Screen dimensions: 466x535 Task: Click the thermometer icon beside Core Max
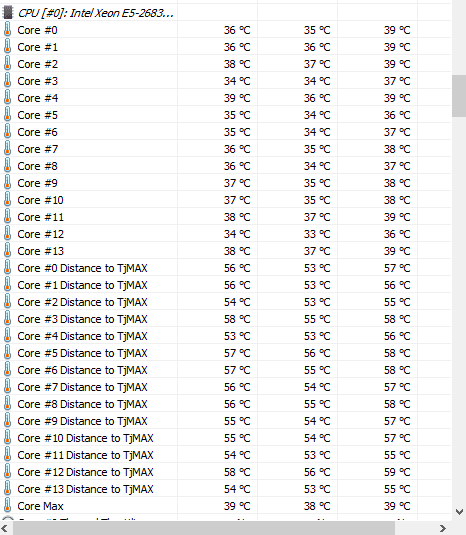(x=7, y=506)
